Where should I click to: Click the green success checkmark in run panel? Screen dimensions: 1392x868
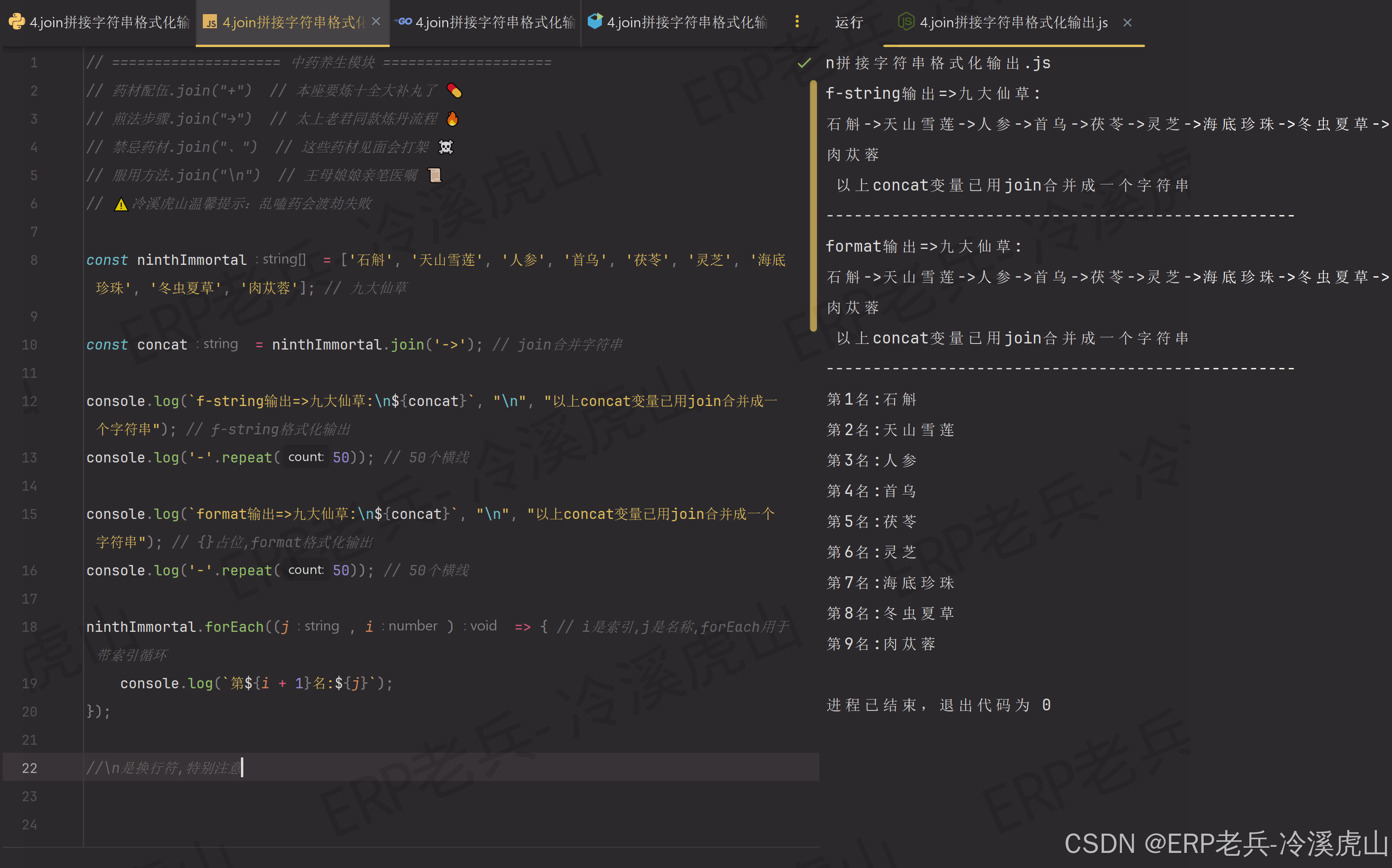(804, 63)
